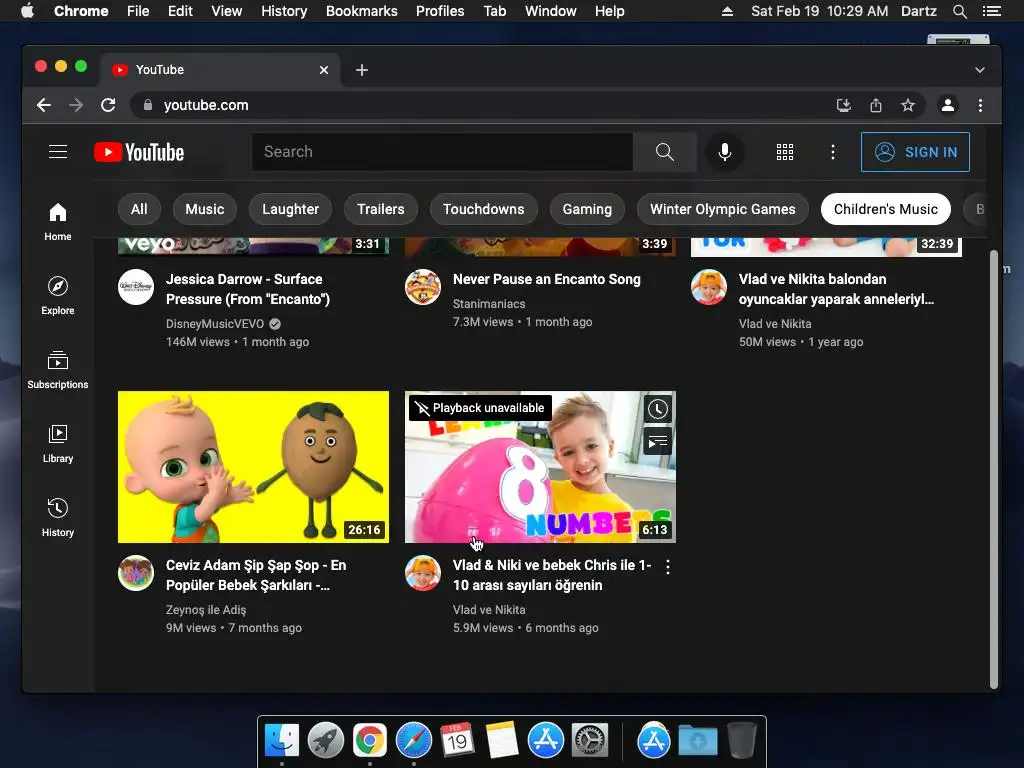This screenshot has width=1024, height=768.
Task: Select the Children's Music chip
Action: (x=886, y=209)
